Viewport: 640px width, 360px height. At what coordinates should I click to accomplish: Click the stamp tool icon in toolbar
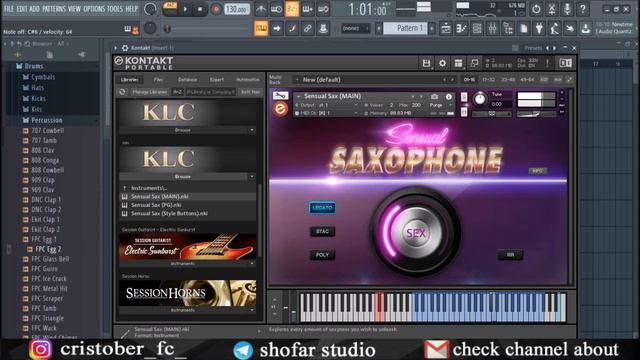tap(323, 29)
